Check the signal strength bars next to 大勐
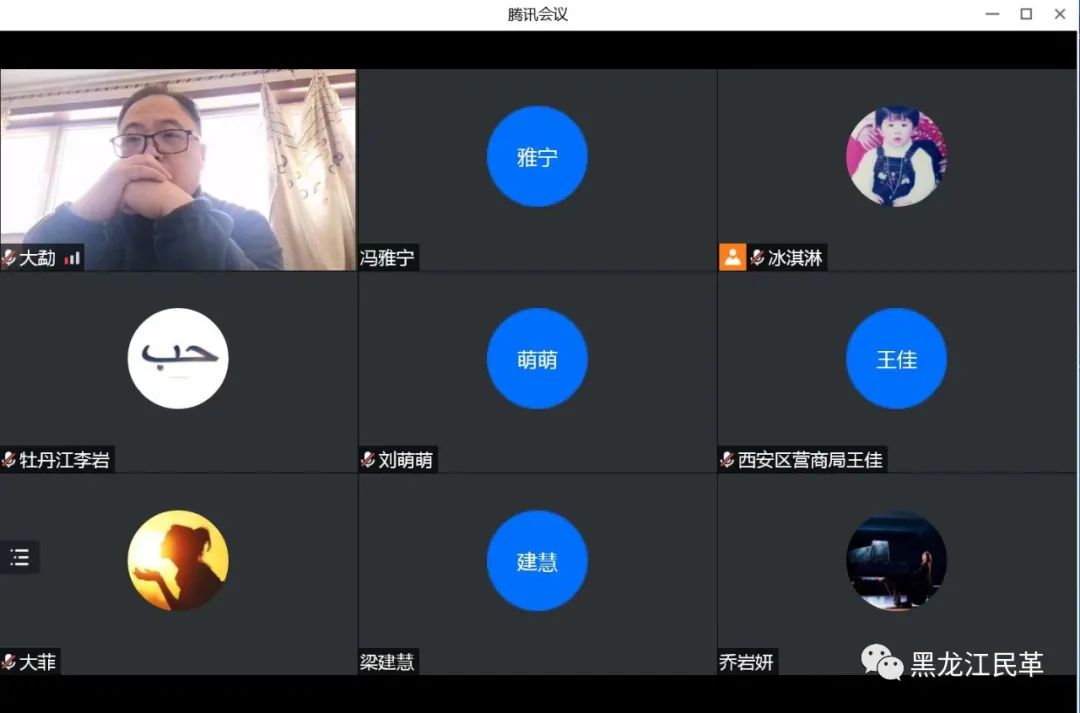1080x713 pixels. pyautogui.click(x=72, y=258)
